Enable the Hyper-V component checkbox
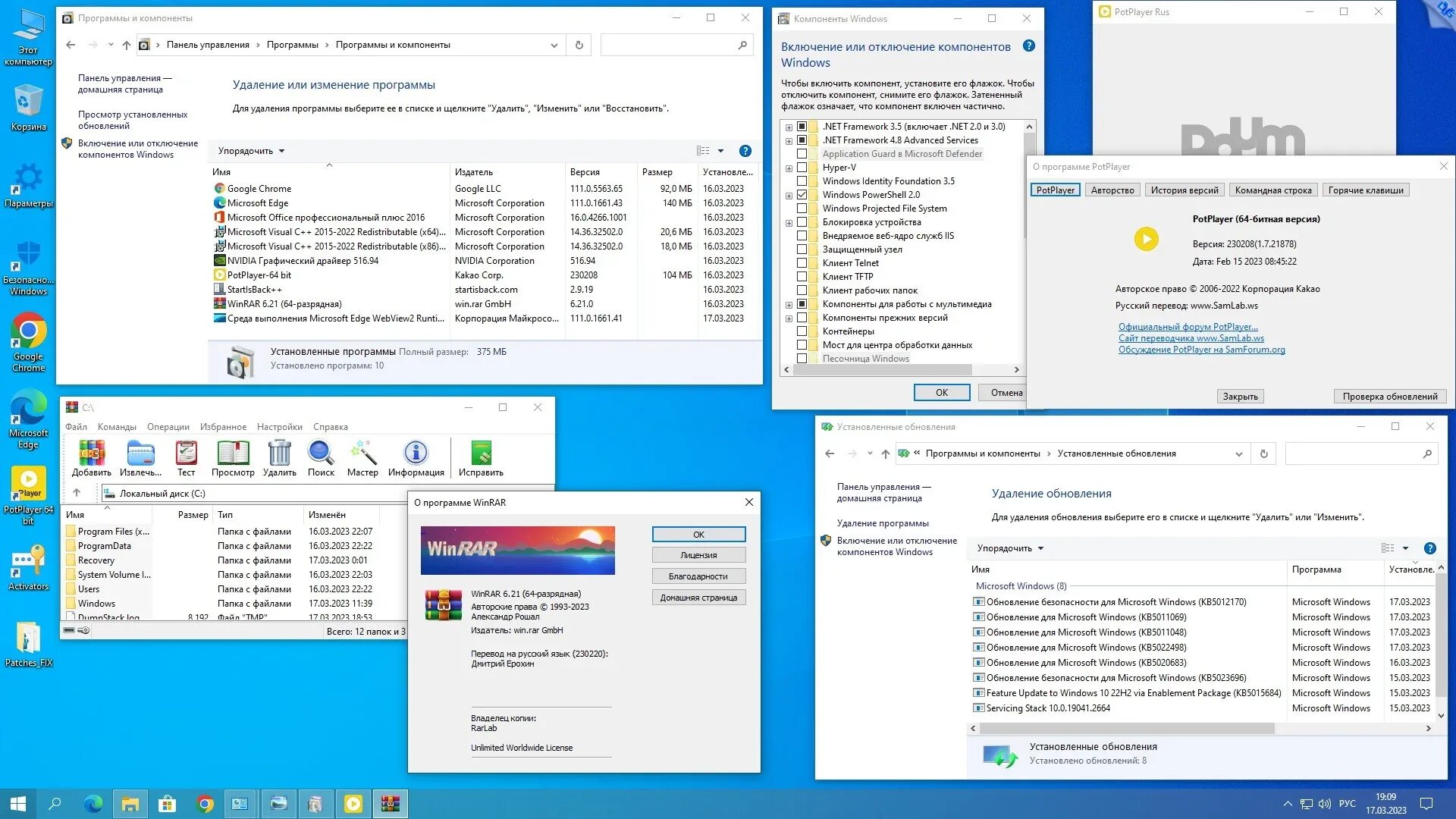The image size is (1456, 819). coord(802,168)
